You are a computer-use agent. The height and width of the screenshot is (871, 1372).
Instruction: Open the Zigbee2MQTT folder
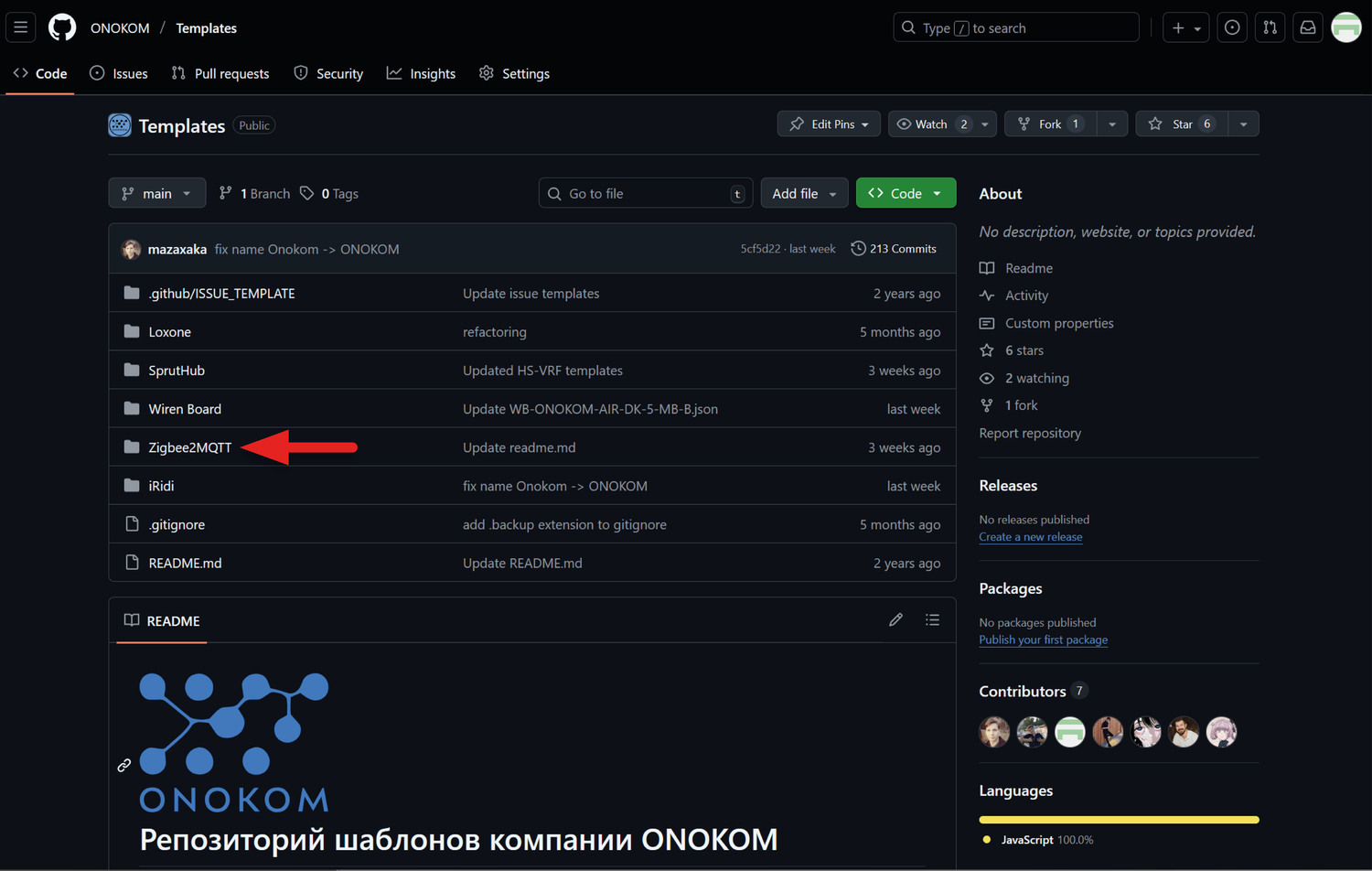pos(190,446)
